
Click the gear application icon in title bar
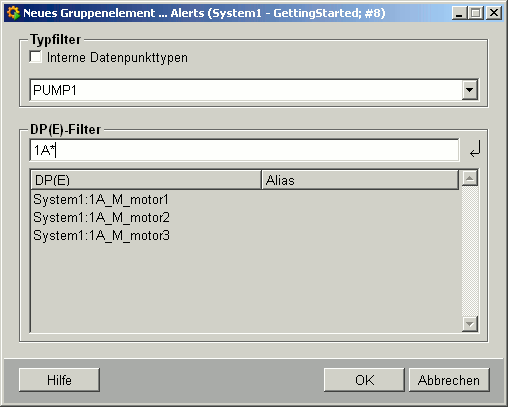tap(13, 13)
